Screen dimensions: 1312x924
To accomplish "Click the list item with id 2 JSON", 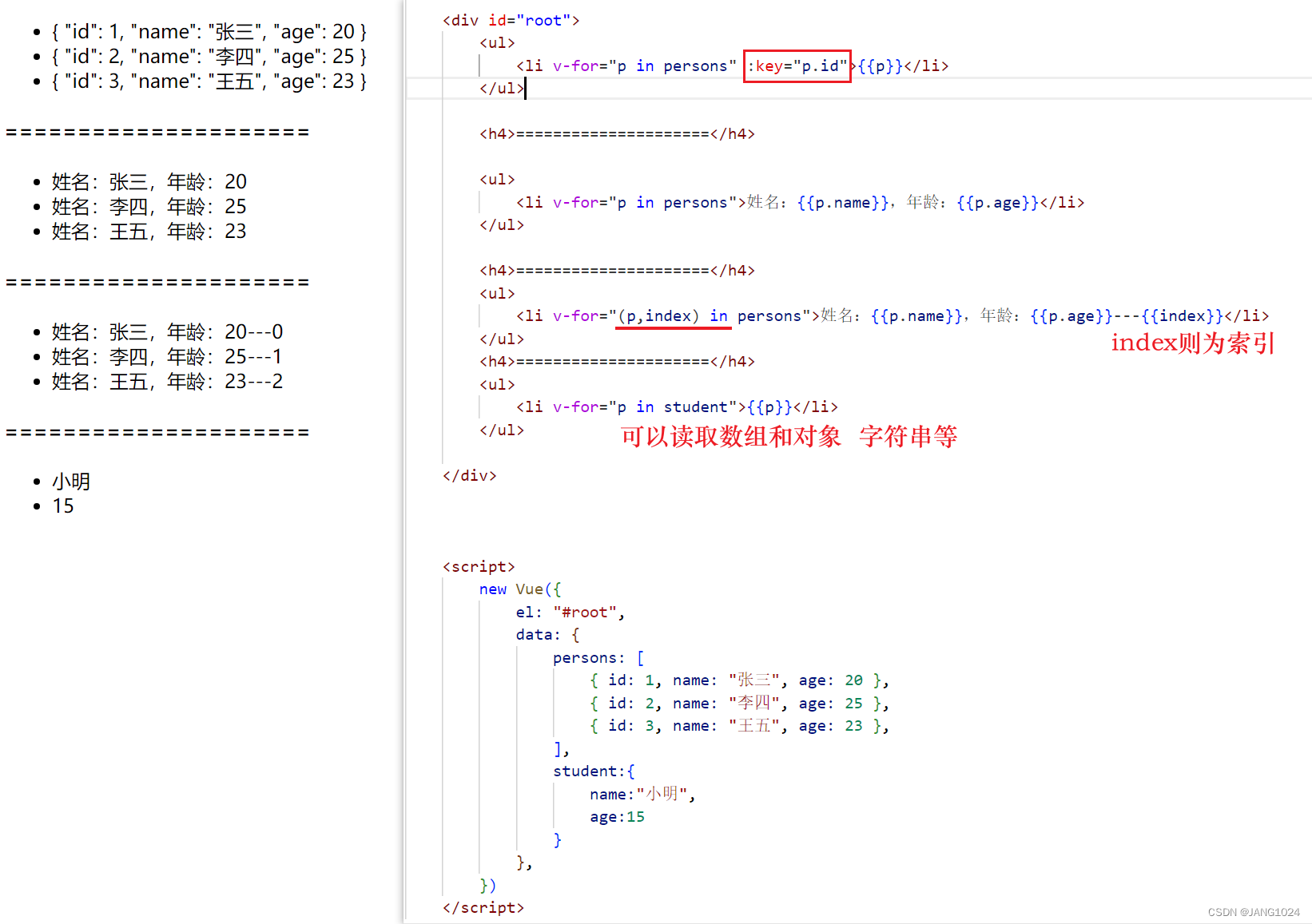I will pyautogui.click(x=209, y=57).
